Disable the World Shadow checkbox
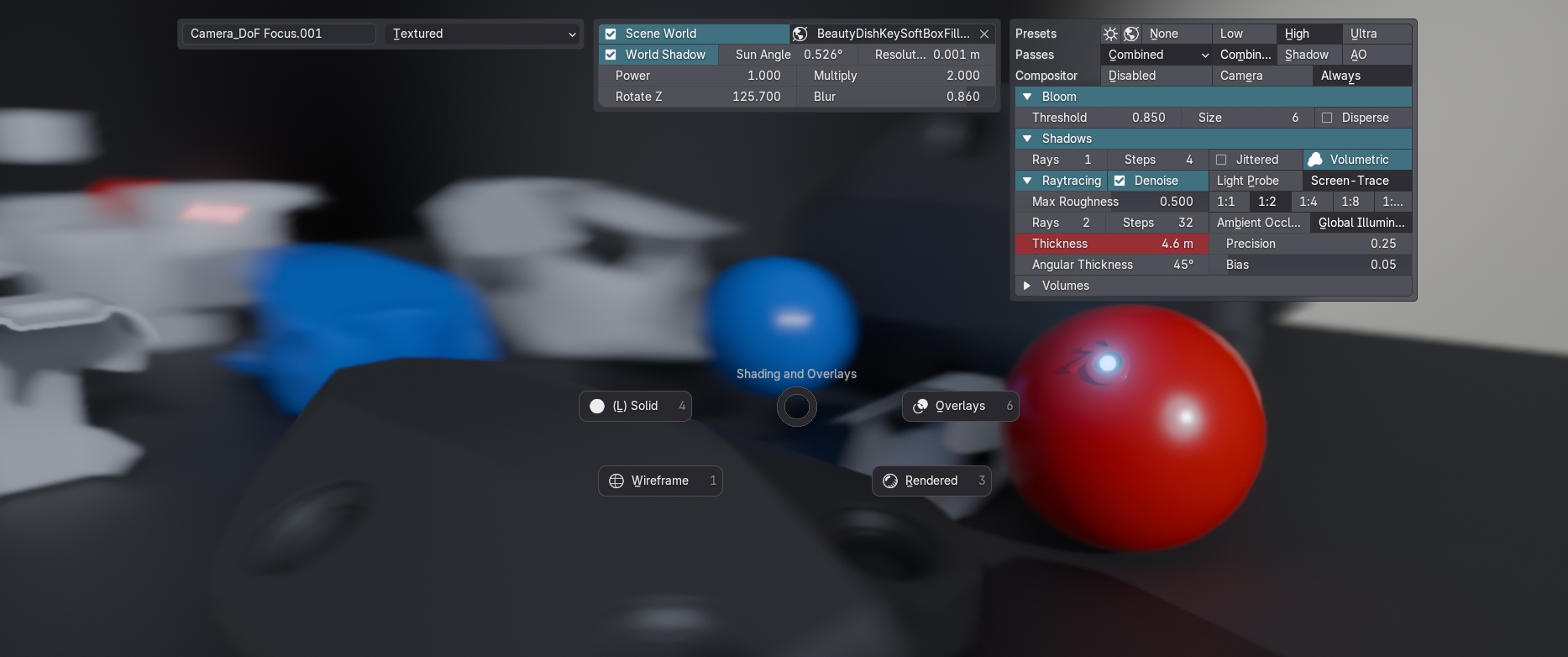The height and width of the screenshot is (657, 1568). (x=611, y=55)
